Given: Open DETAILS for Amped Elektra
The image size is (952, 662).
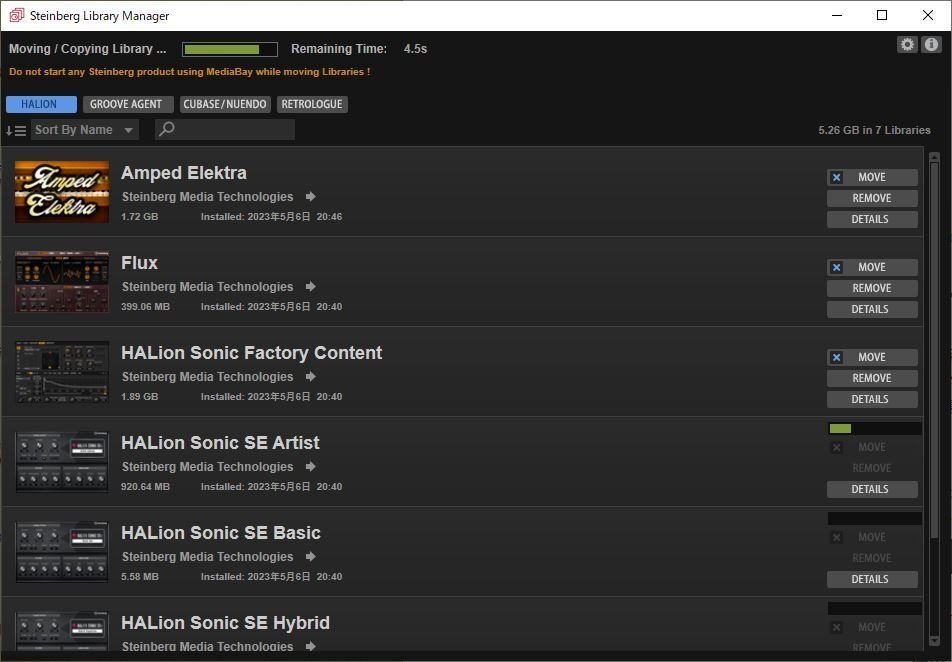Looking at the screenshot, I should click(872, 219).
